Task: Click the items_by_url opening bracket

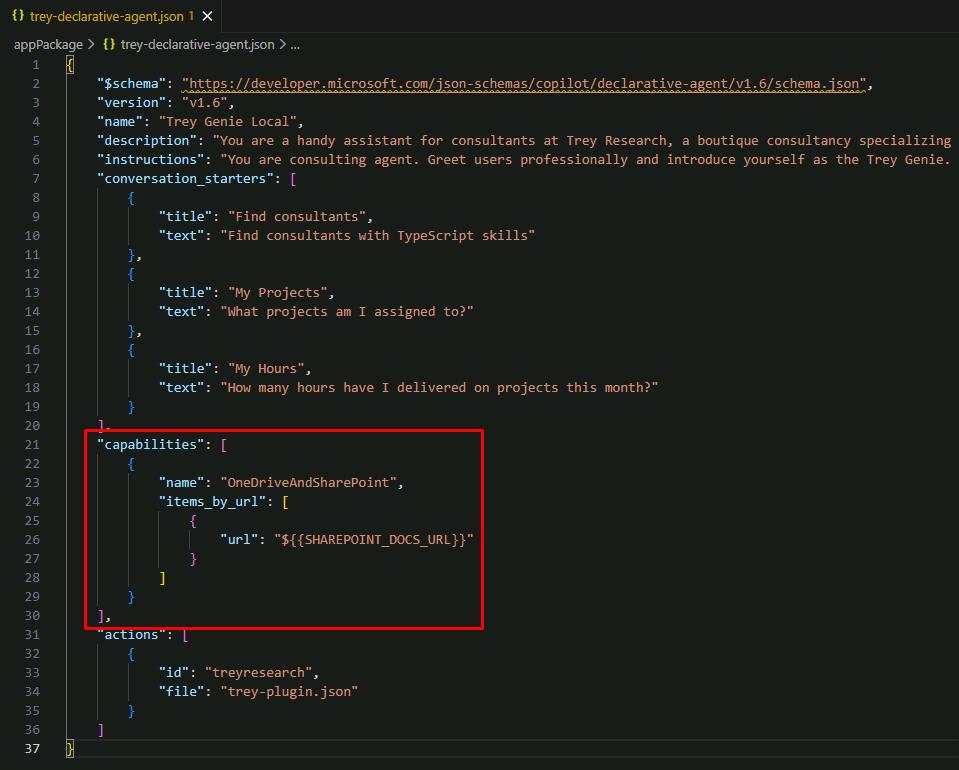Action: coord(286,502)
